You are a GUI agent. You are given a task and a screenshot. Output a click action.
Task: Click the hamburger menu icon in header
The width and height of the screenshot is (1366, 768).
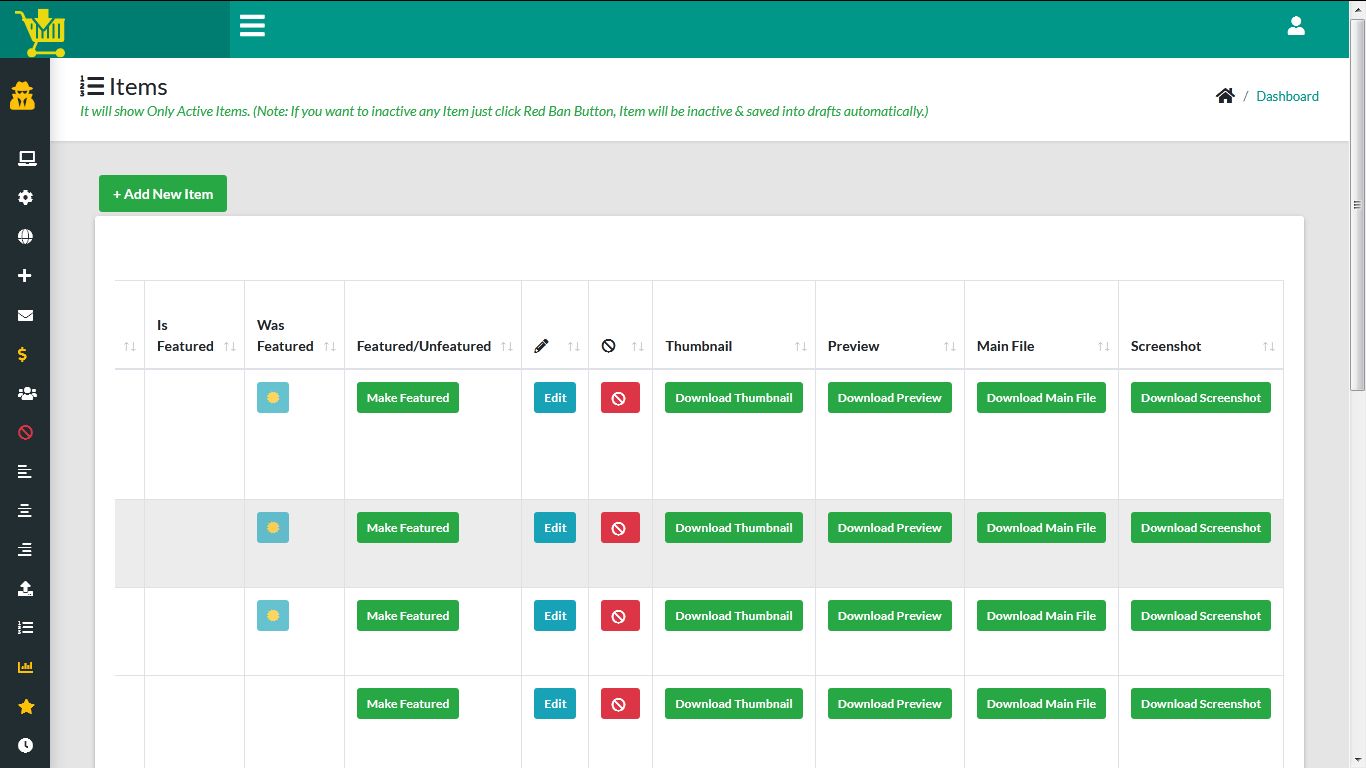point(252,26)
